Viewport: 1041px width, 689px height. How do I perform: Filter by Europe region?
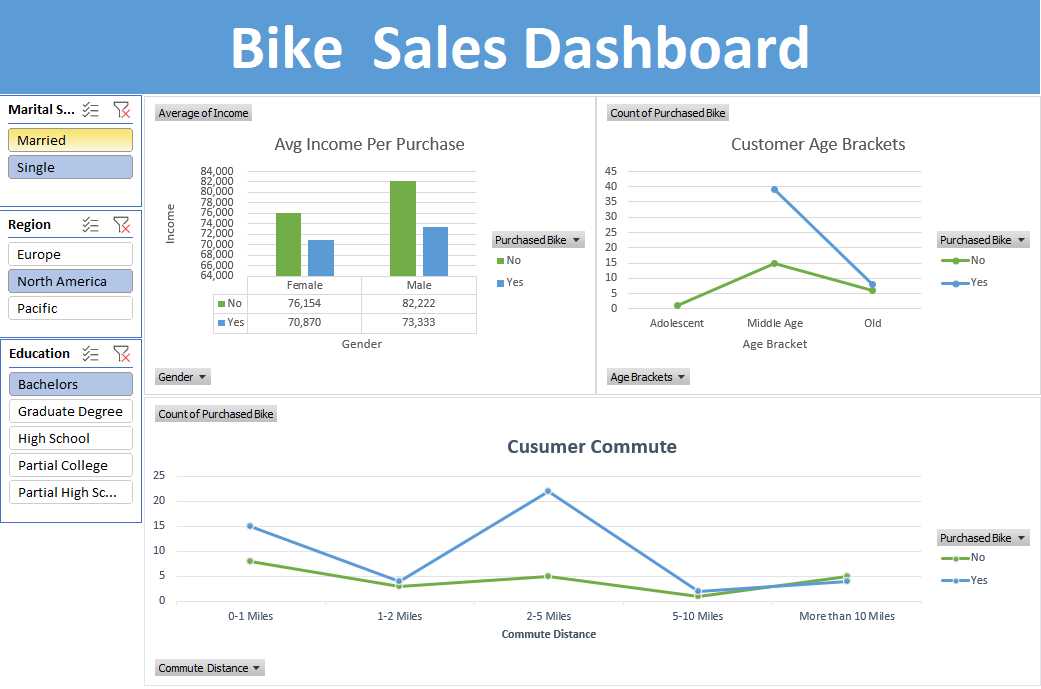pyautogui.click(x=70, y=254)
